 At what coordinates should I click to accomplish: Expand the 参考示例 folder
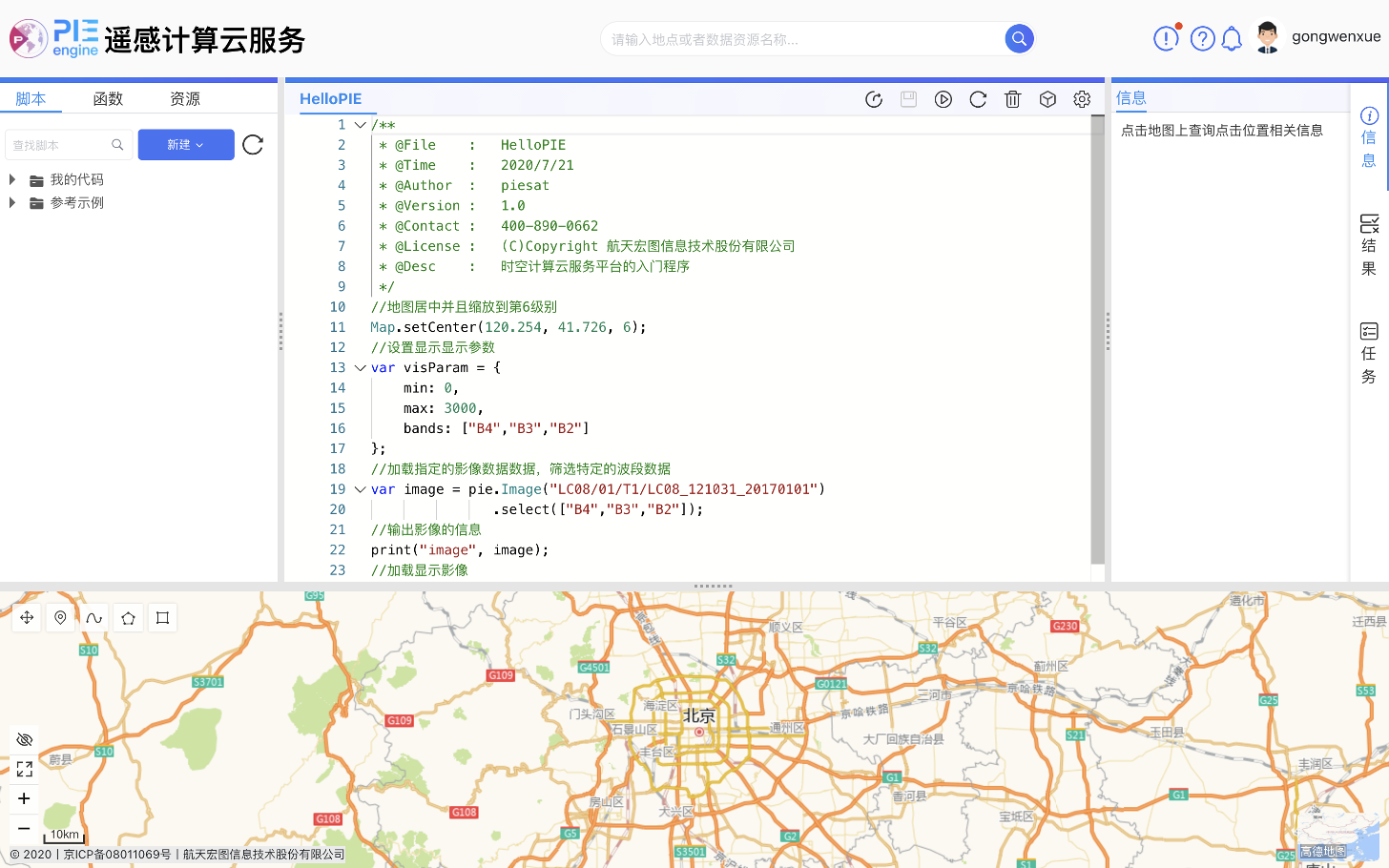coord(12,202)
